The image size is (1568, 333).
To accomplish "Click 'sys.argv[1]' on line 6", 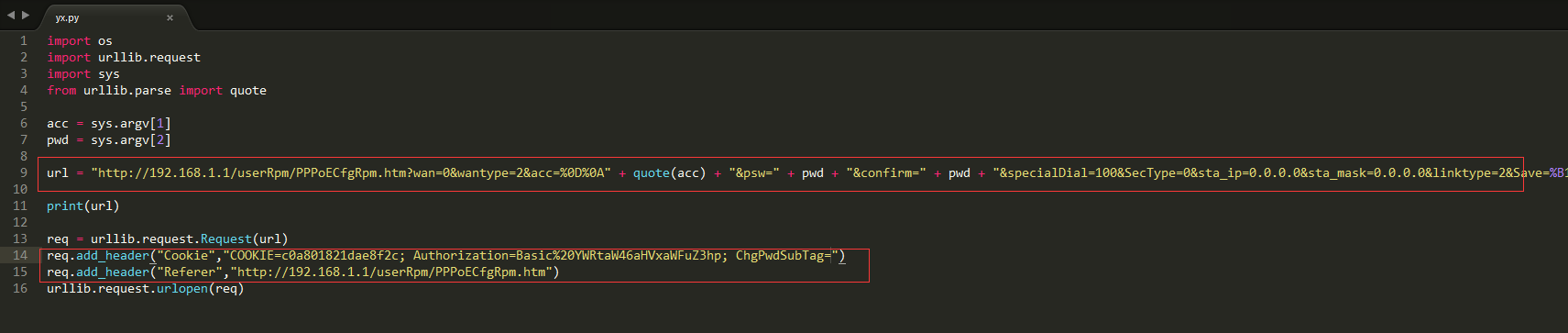I will (x=131, y=123).
